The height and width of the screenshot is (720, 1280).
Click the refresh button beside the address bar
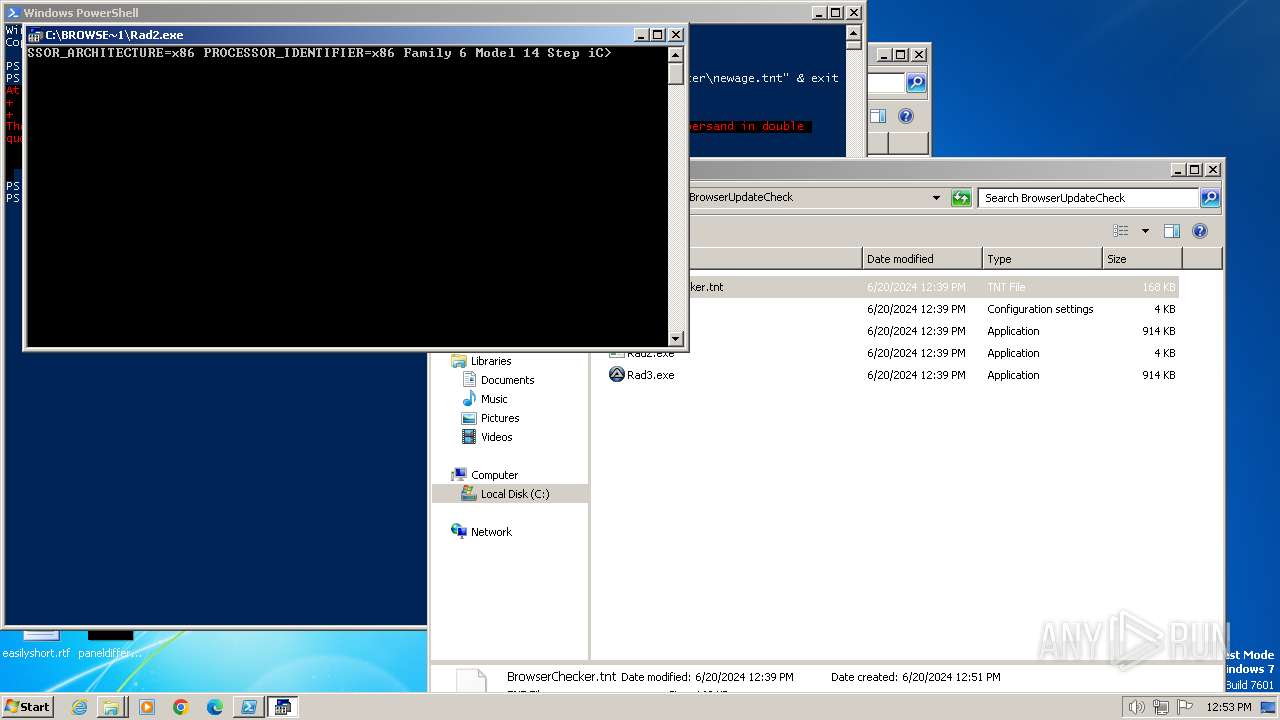pyautogui.click(x=961, y=198)
